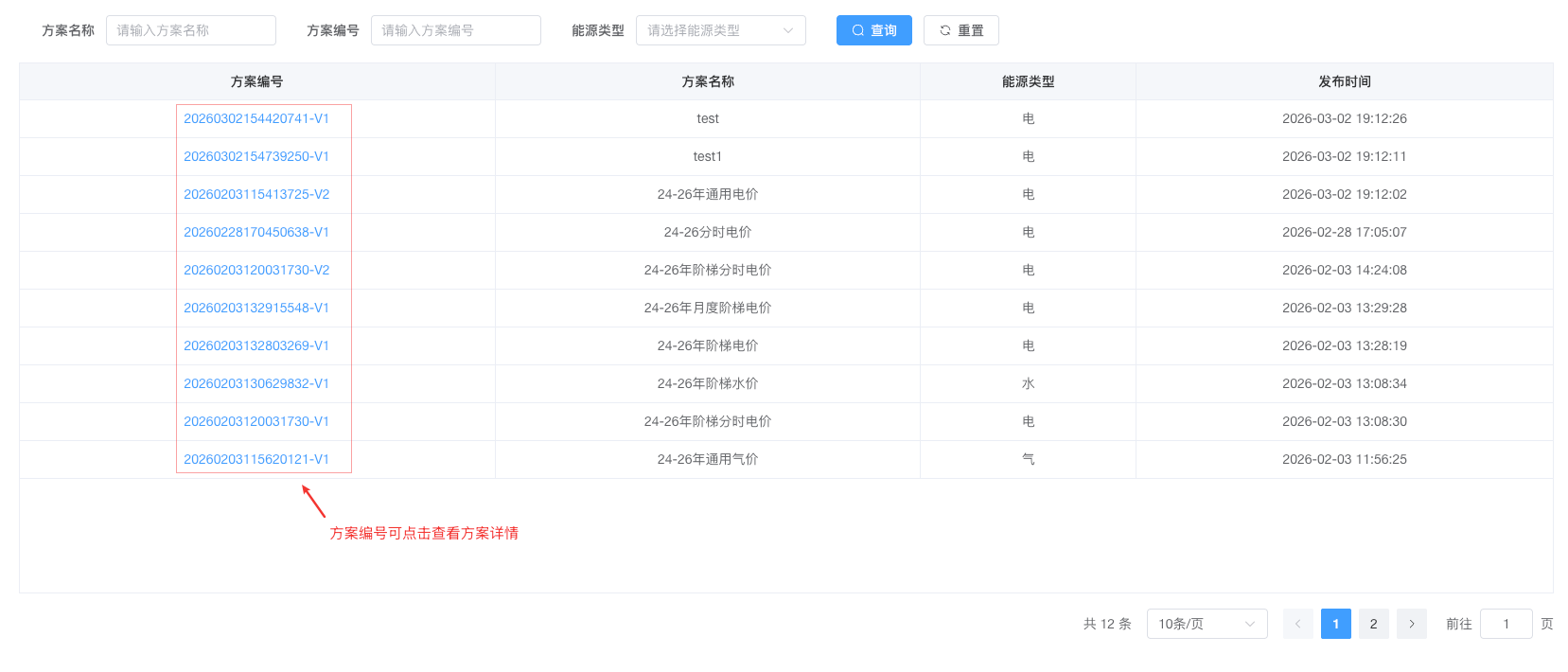1568x672 pixels.
Task: Click publish time 2026-02-03 13:08:34
Action: (x=1345, y=383)
